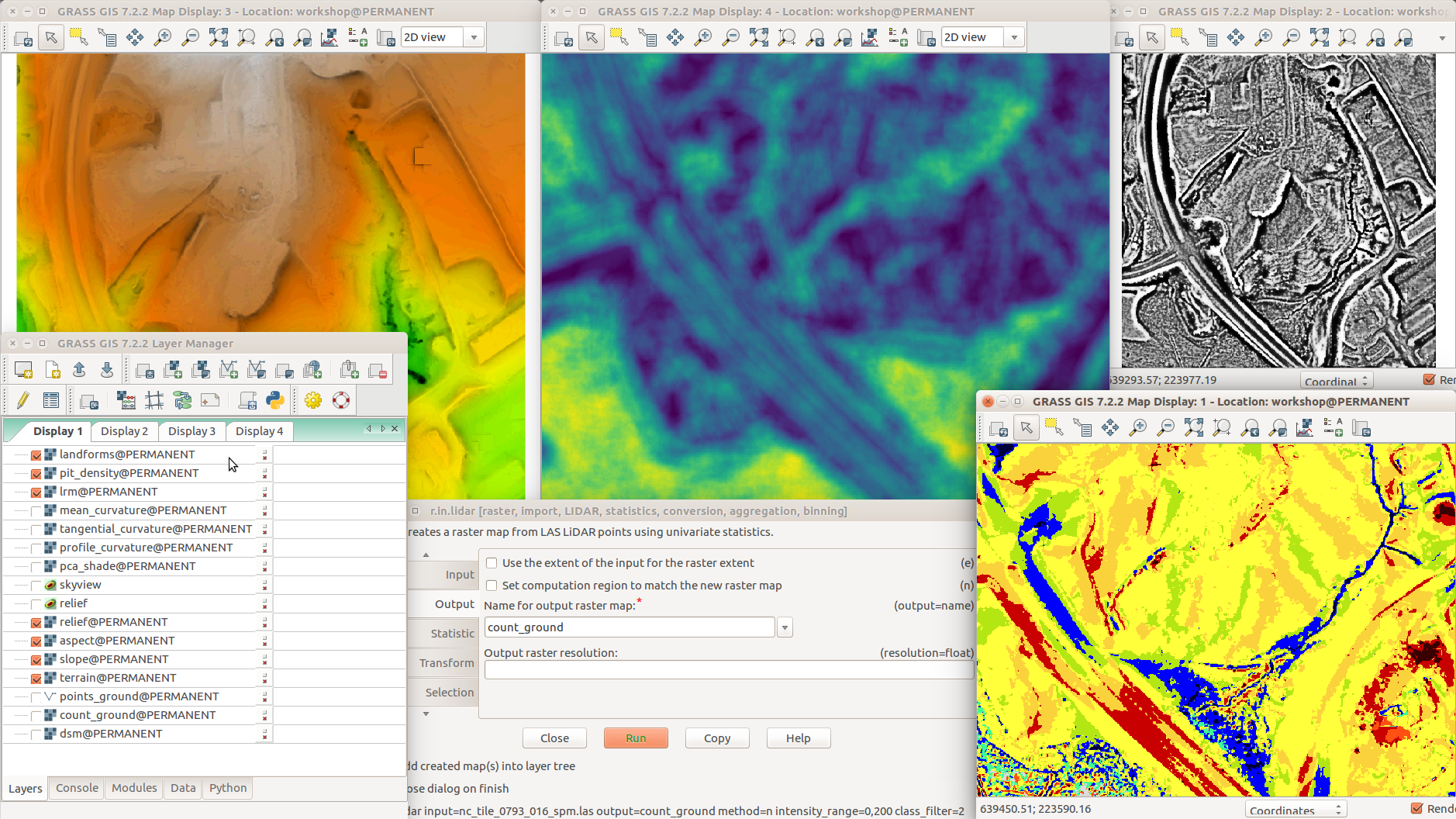Image resolution: width=1456 pixels, height=819 pixels.
Task: Copy the r.in.lidar command
Action: click(x=717, y=738)
